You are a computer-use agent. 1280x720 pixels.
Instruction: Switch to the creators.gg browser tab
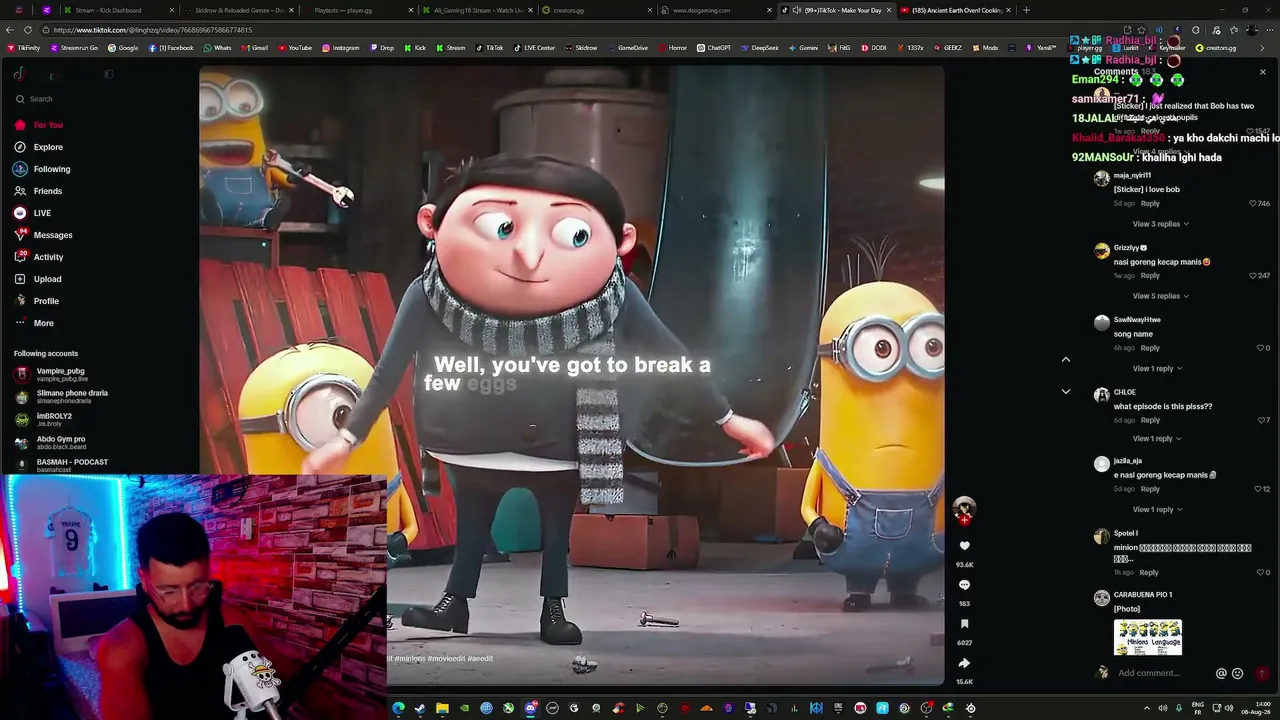point(595,10)
